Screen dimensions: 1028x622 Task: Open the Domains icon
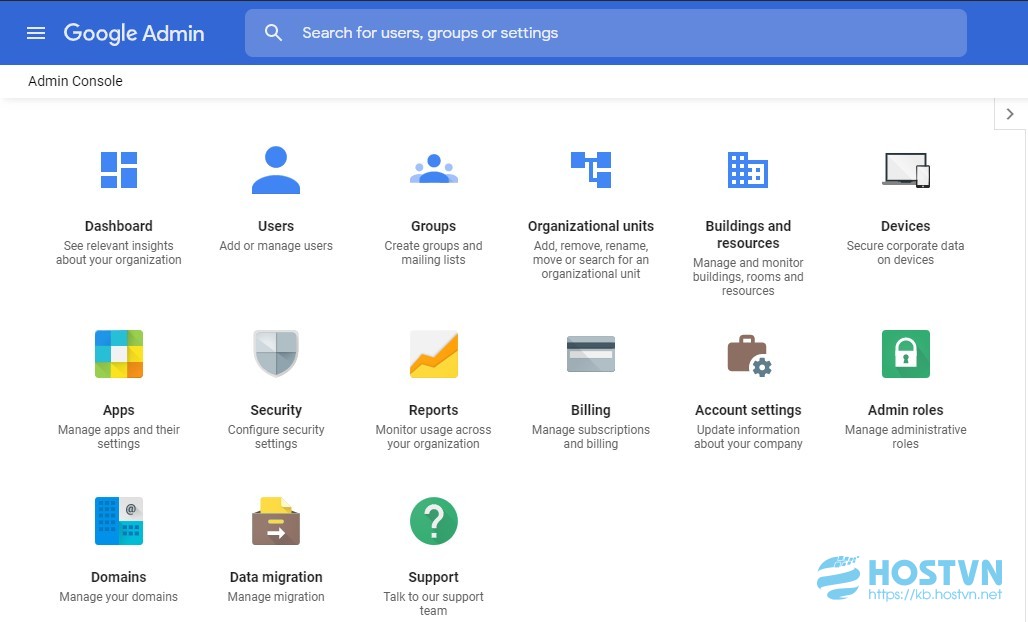(119, 521)
